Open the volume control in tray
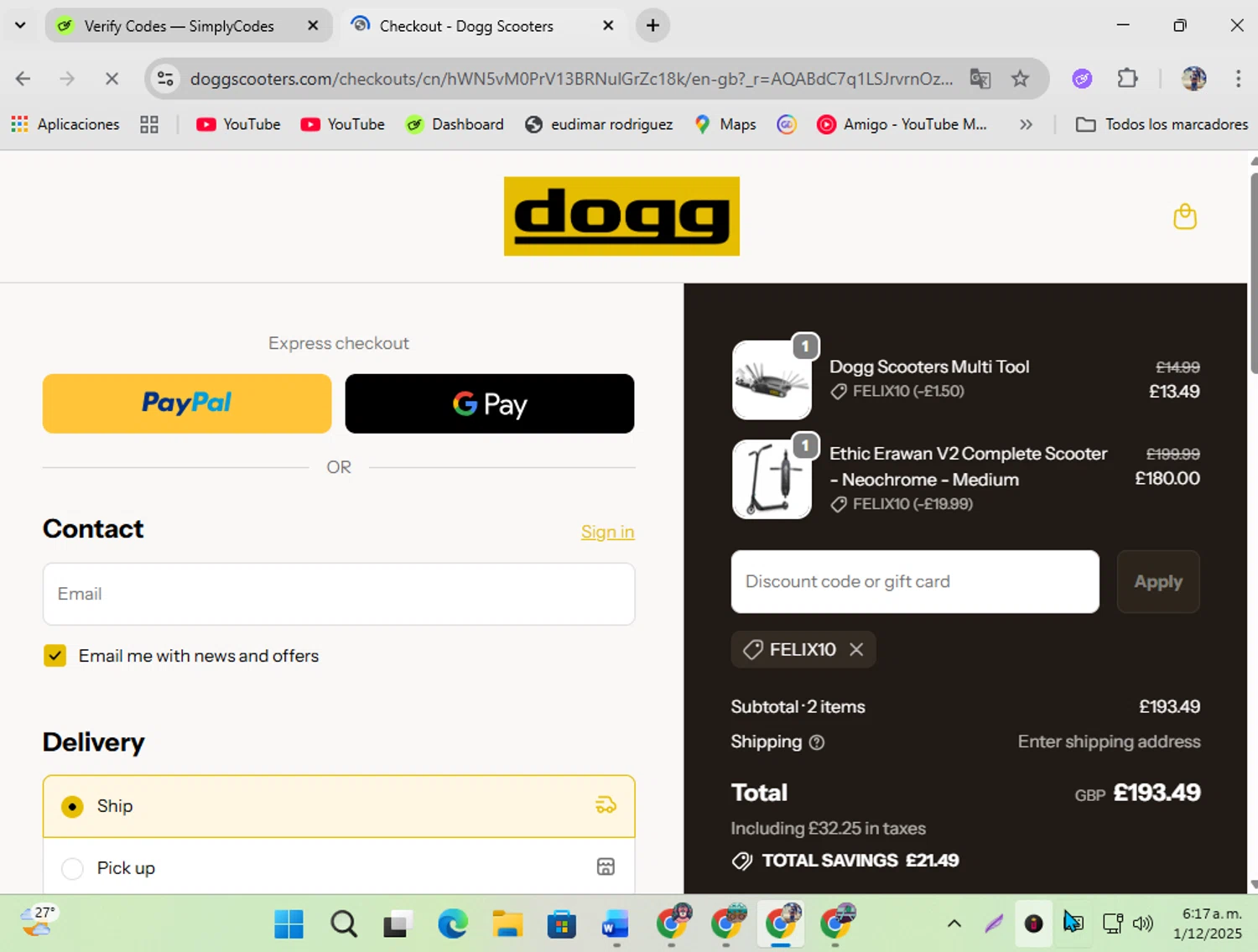The width and height of the screenshot is (1258, 952). coord(1143,923)
